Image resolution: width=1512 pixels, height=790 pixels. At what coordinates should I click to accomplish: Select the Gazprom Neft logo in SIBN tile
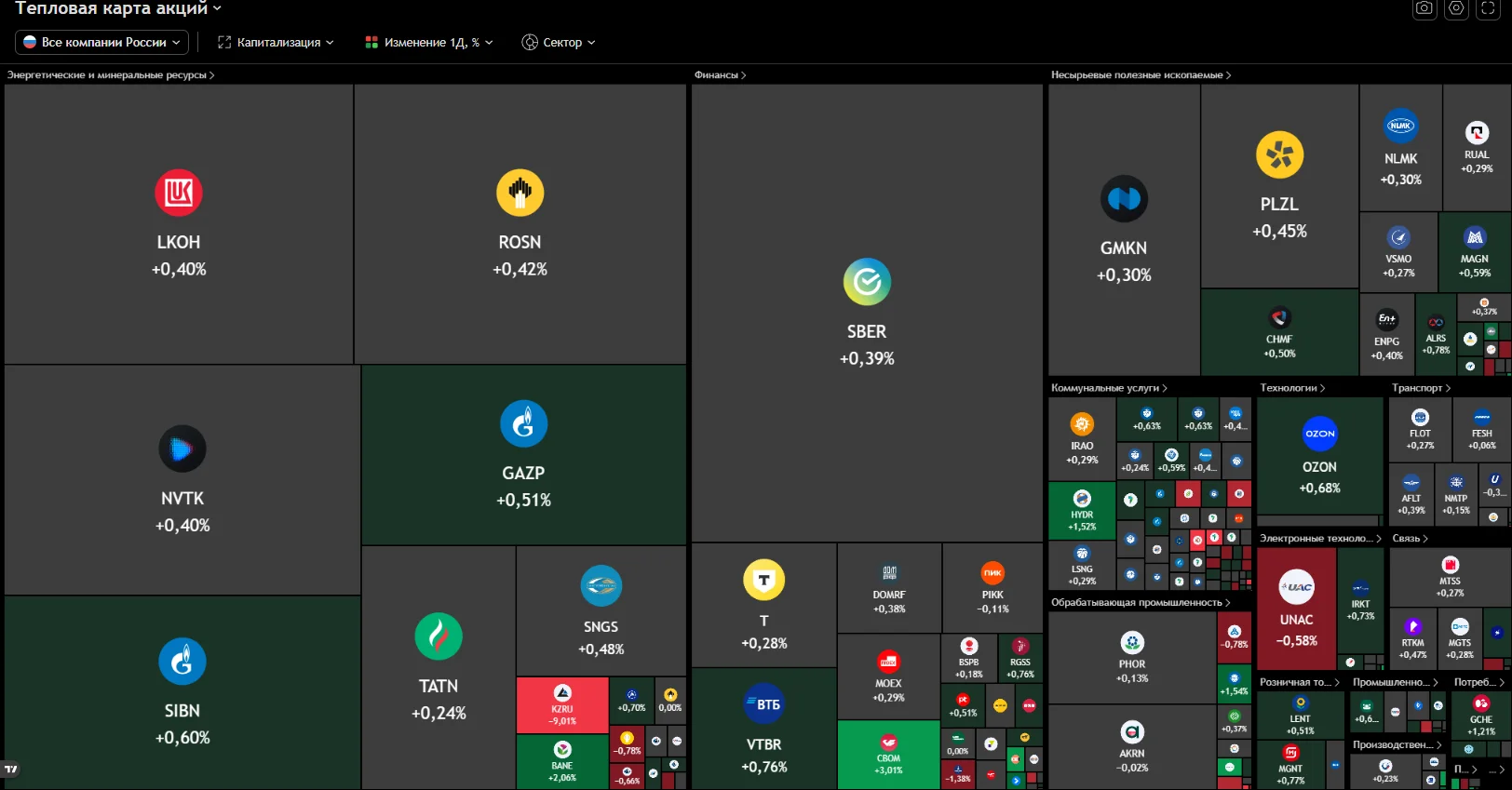(182, 662)
